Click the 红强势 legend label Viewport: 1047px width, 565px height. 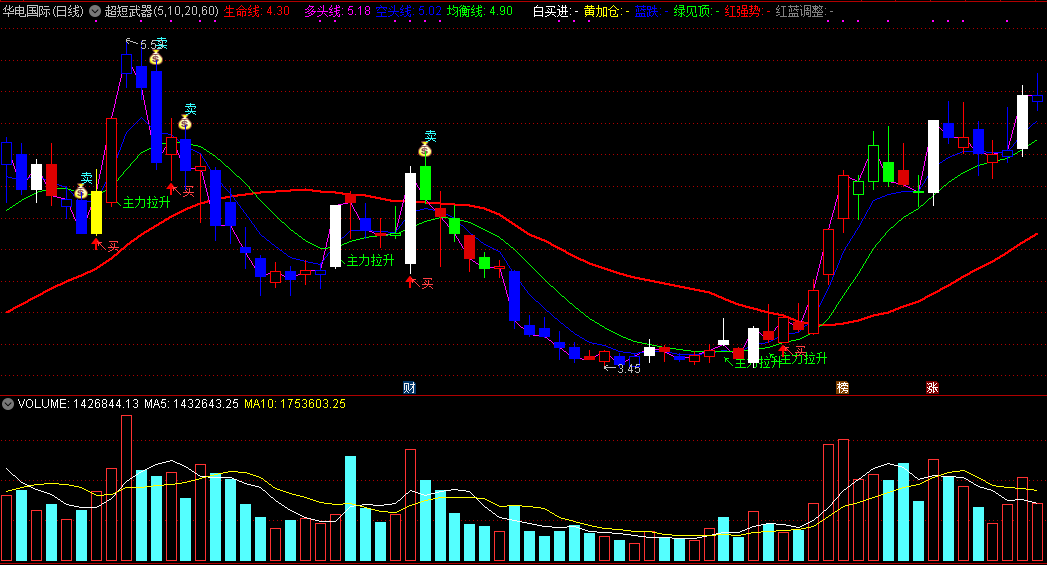tap(747, 11)
